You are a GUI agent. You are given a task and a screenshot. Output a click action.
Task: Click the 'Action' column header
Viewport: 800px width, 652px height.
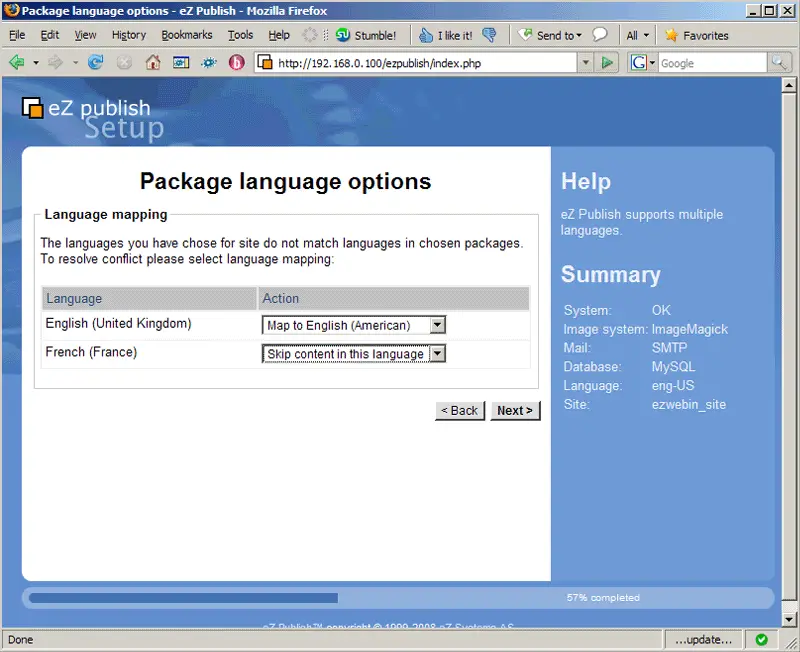click(x=393, y=298)
